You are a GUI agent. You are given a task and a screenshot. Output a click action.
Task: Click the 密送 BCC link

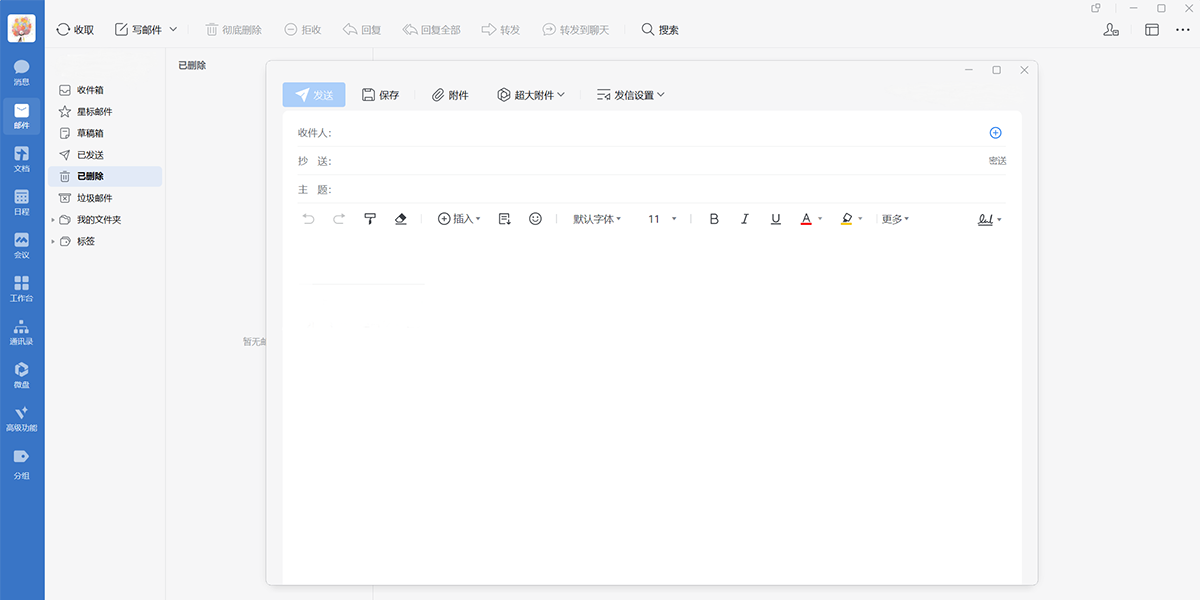pos(997,161)
